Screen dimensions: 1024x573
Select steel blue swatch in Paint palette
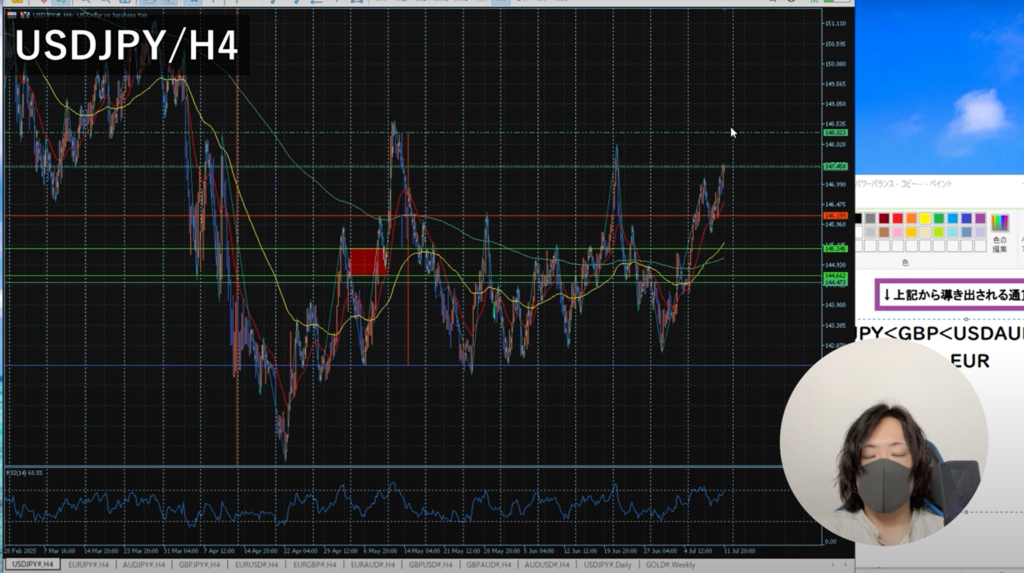pos(967,232)
